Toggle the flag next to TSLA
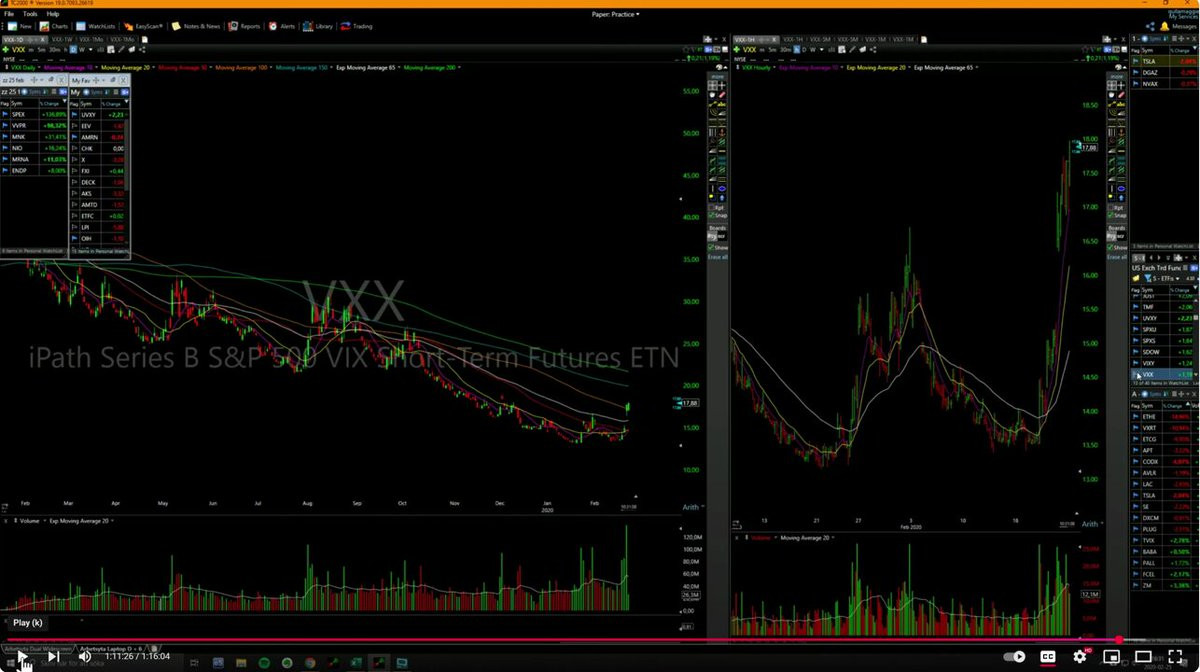This screenshot has height=672, width=1200. tap(1137, 60)
